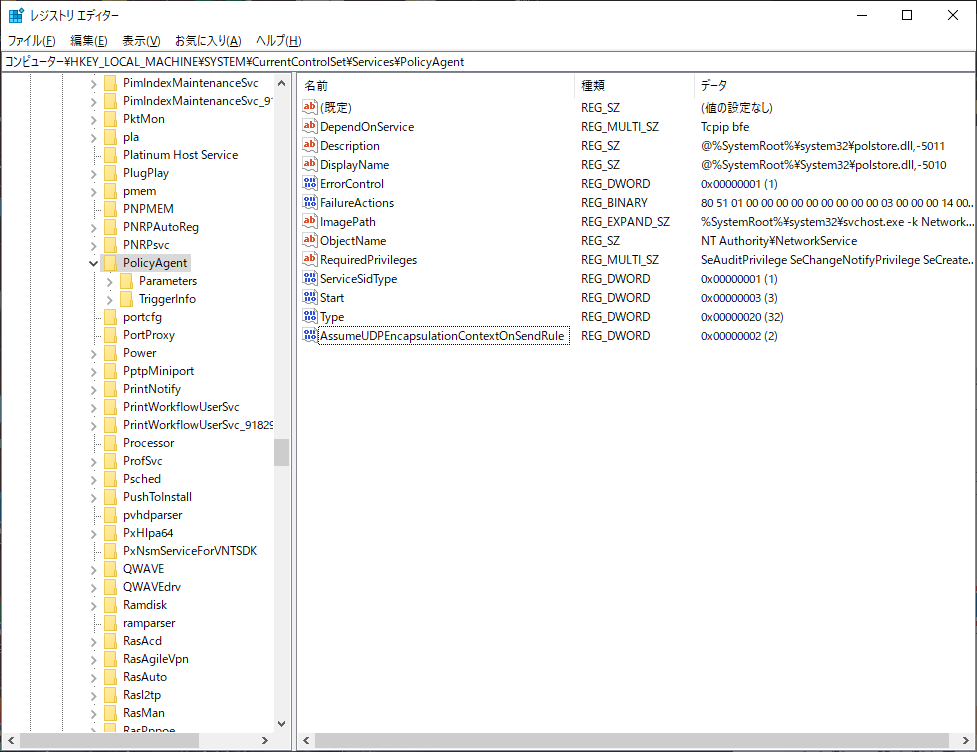Select the DWORD icon of ErrorControl value
The height and width of the screenshot is (752, 977).
click(310, 183)
